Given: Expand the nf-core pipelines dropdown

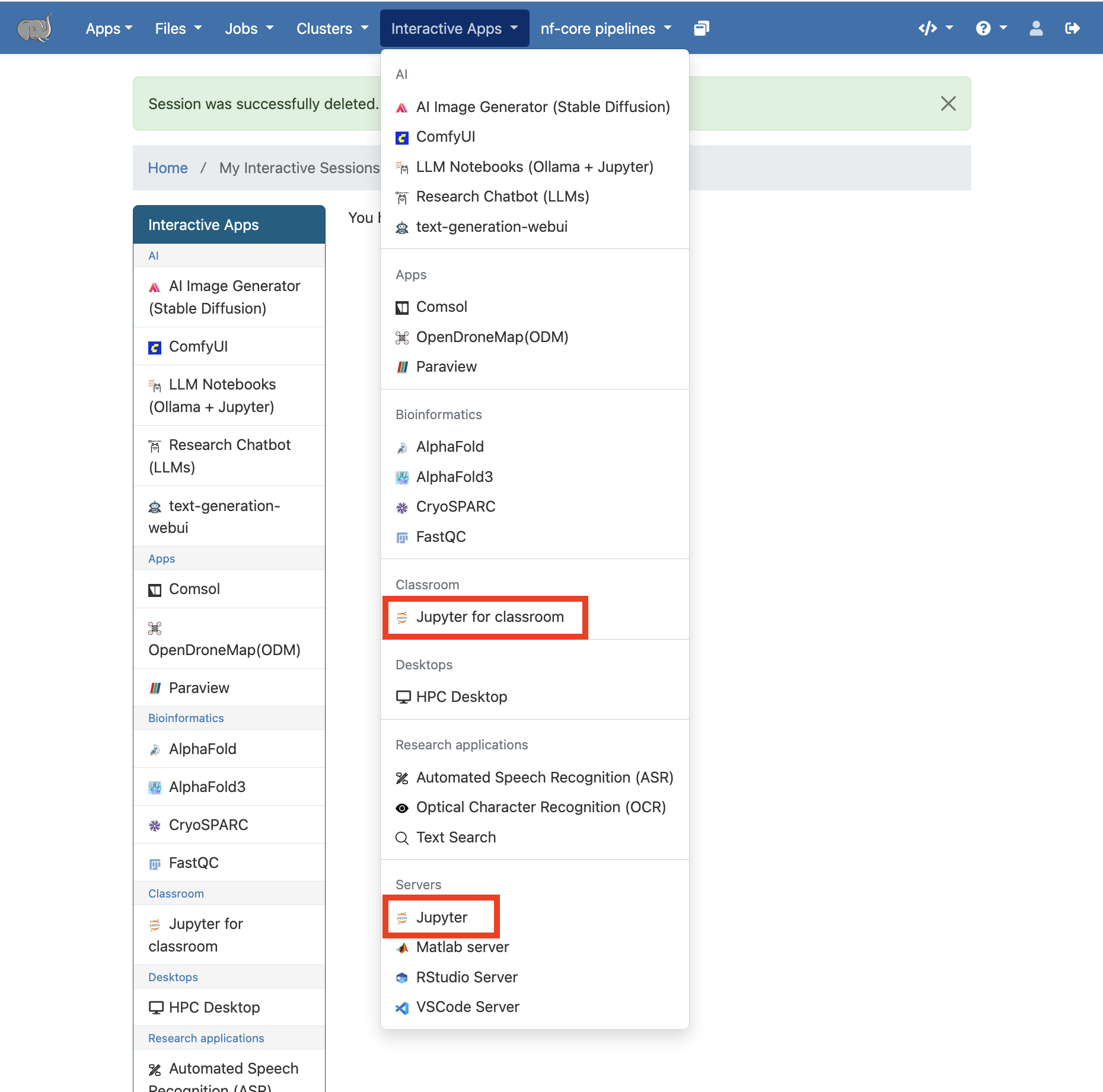Looking at the screenshot, I should pyautogui.click(x=605, y=28).
